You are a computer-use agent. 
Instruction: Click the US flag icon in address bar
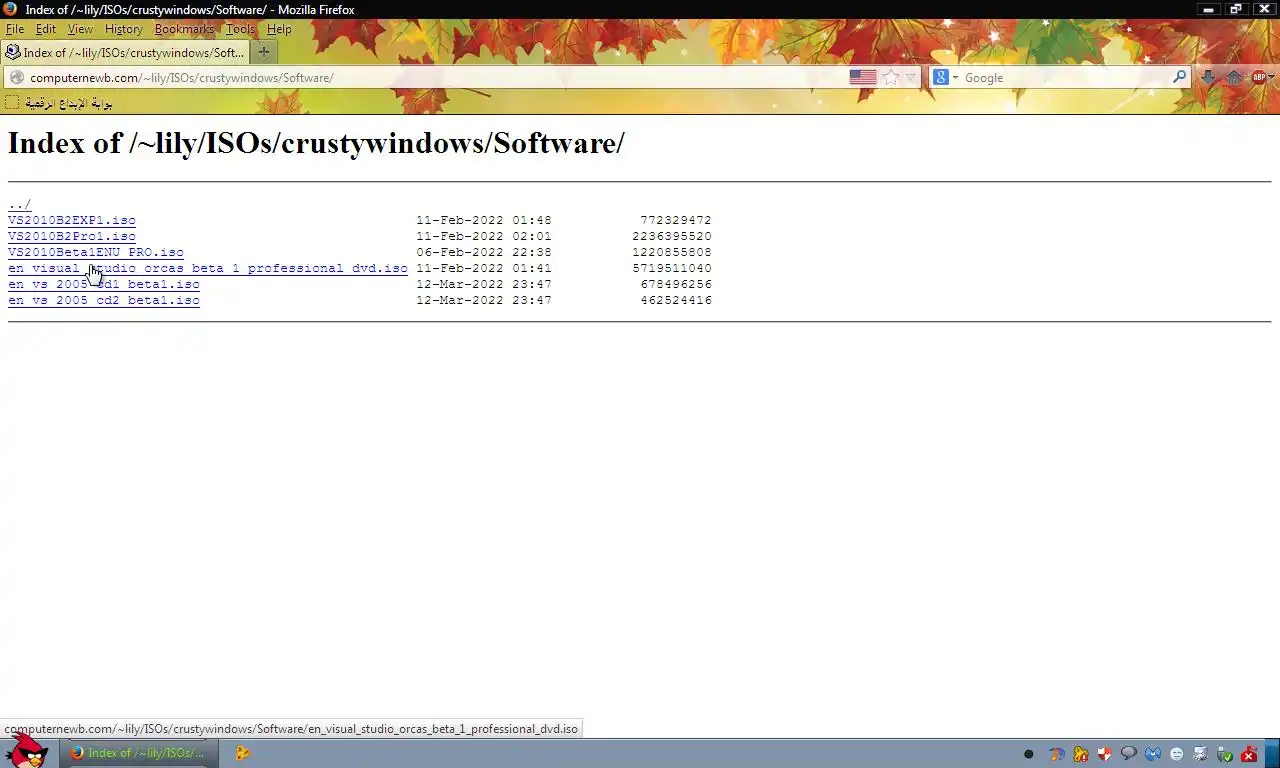pos(863,77)
